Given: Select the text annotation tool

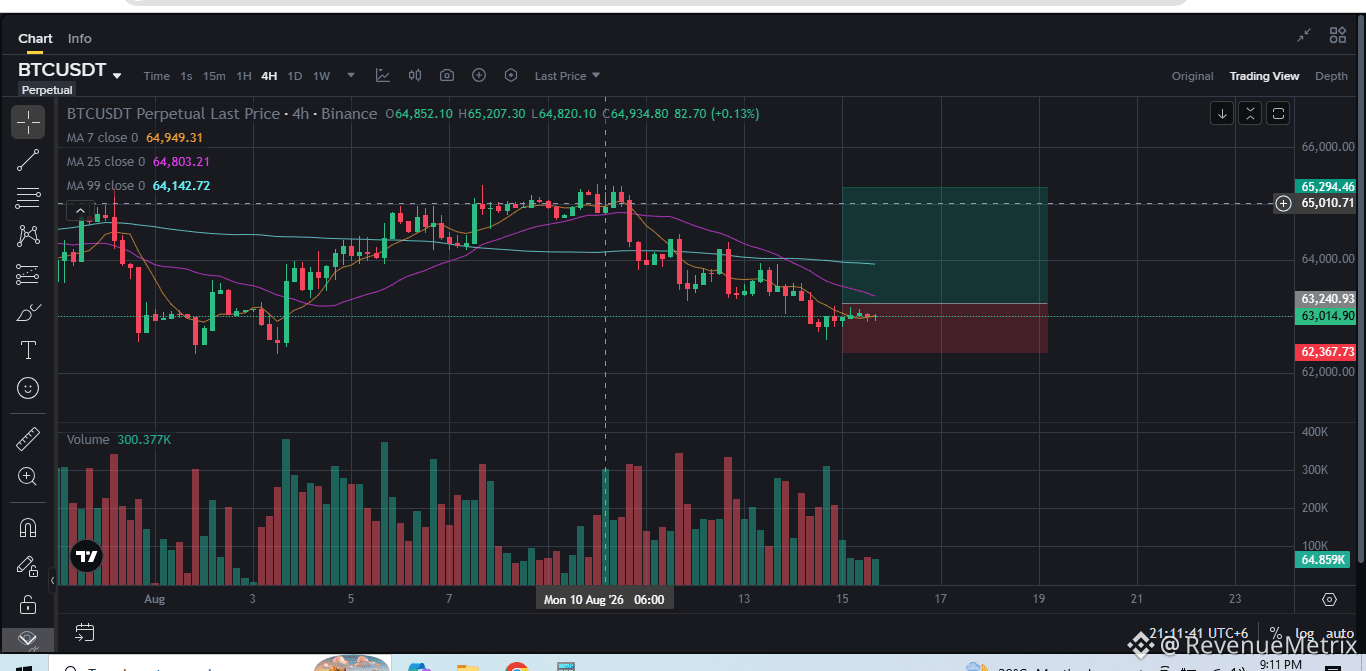Looking at the screenshot, I should point(28,350).
